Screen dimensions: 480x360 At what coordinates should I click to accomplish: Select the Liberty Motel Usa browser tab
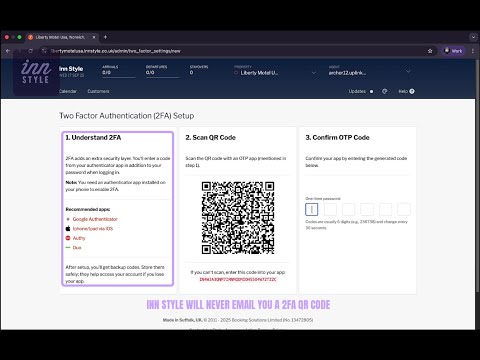pyautogui.click(x=62, y=37)
